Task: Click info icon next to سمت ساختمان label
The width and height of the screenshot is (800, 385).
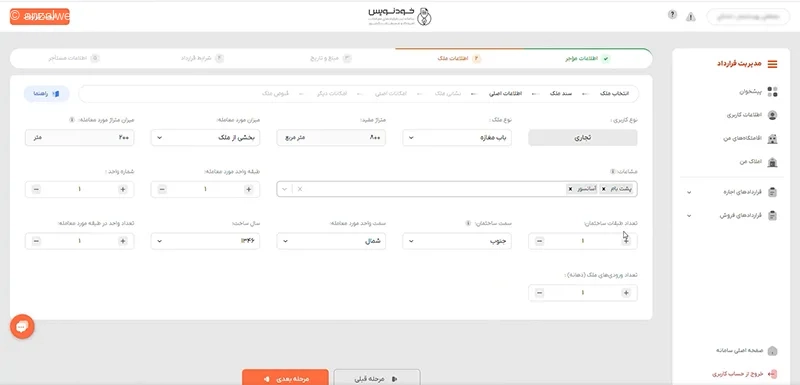Action: pyautogui.click(x=468, y=223)
